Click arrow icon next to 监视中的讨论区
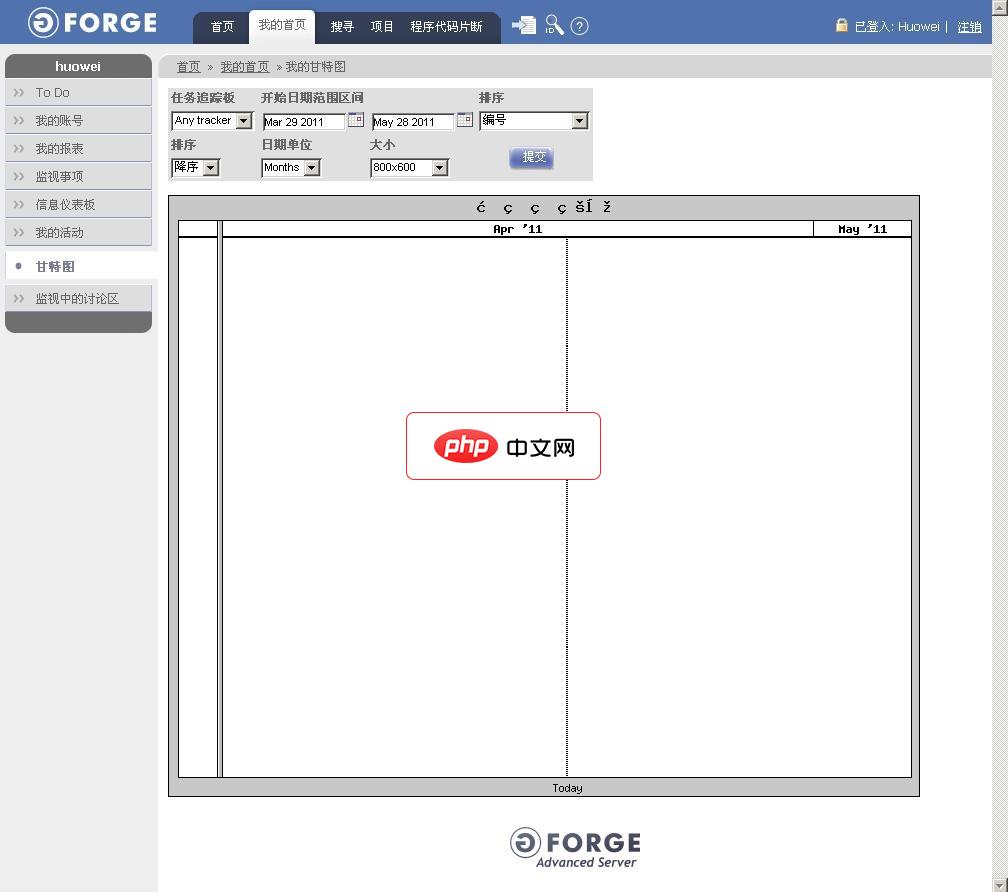 [19, 299]
